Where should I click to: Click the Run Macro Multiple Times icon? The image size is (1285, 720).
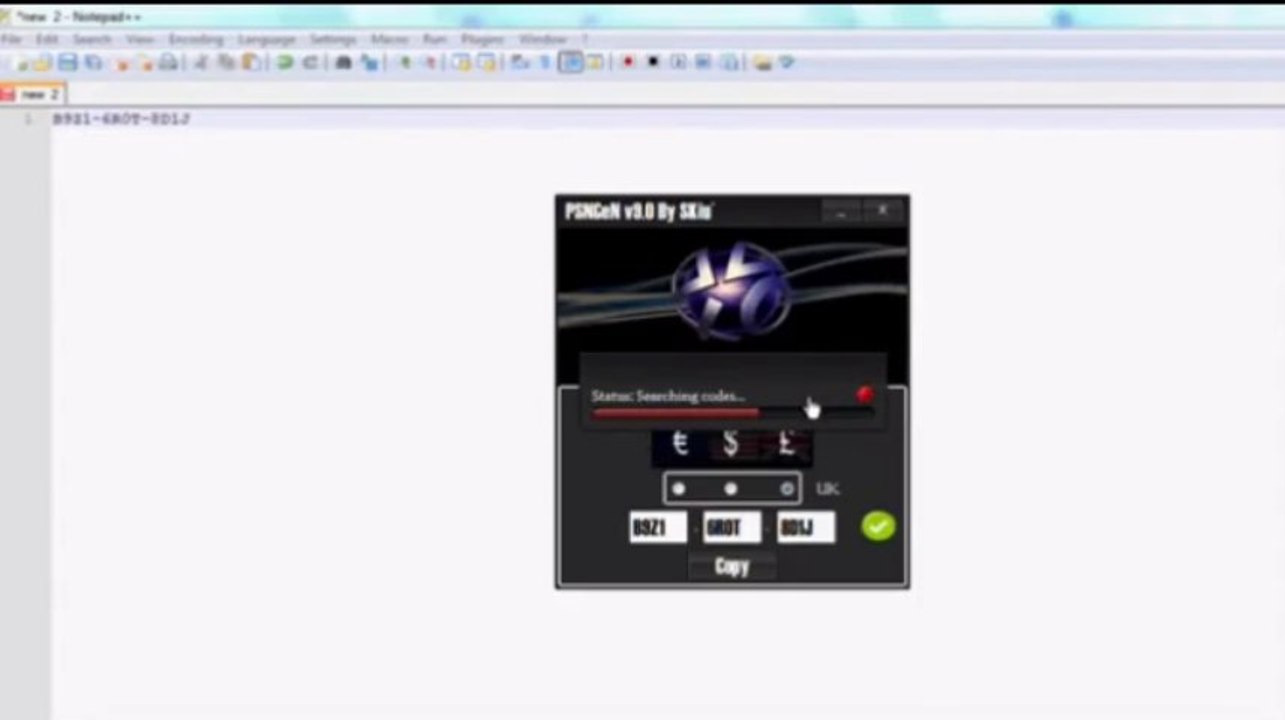703,62
